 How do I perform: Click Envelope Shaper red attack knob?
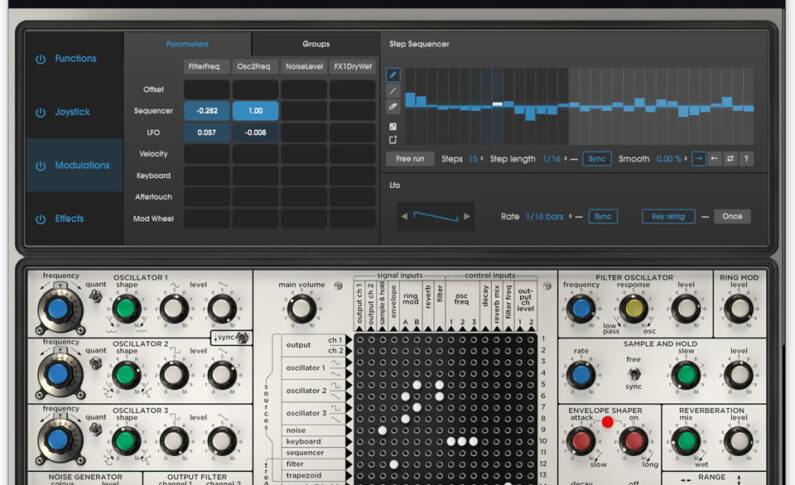[x=581, y=441]
